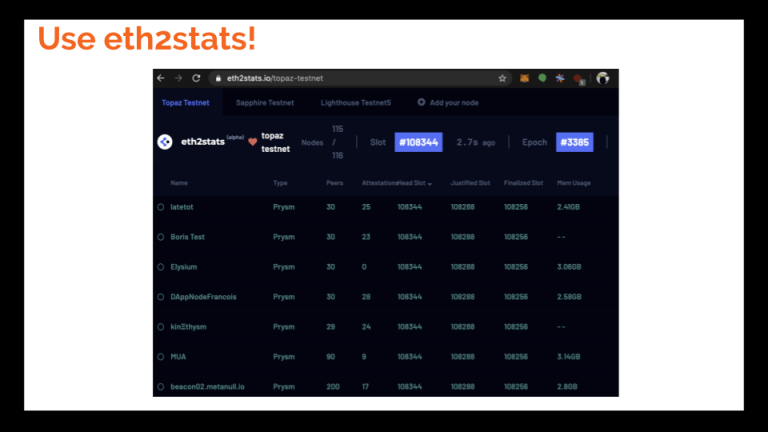Select the DAppNodeFrancois row circle

[x=161, y=297]
